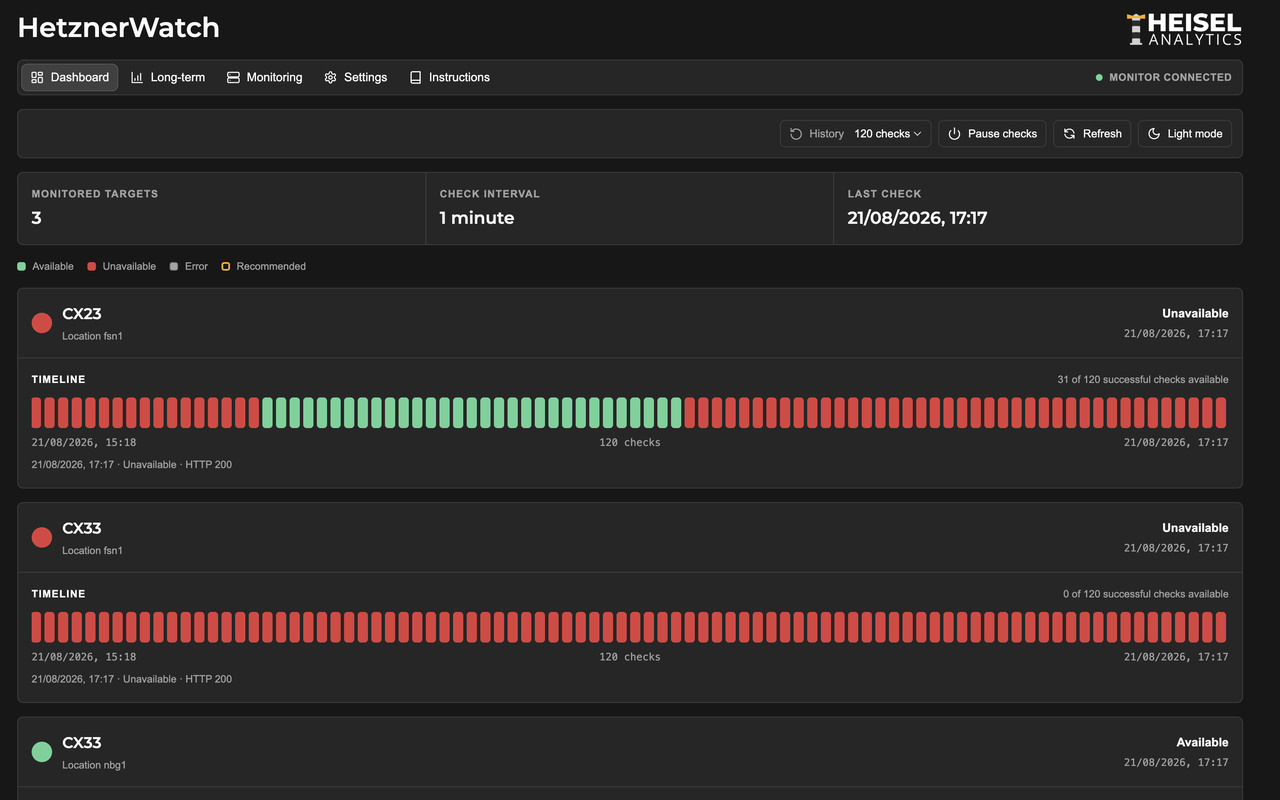Image resolution: width=1280 pixels, height=800 pixels.
Task: Click the Unavailable status label on CX23
Action: click(x=1195, y=314)
